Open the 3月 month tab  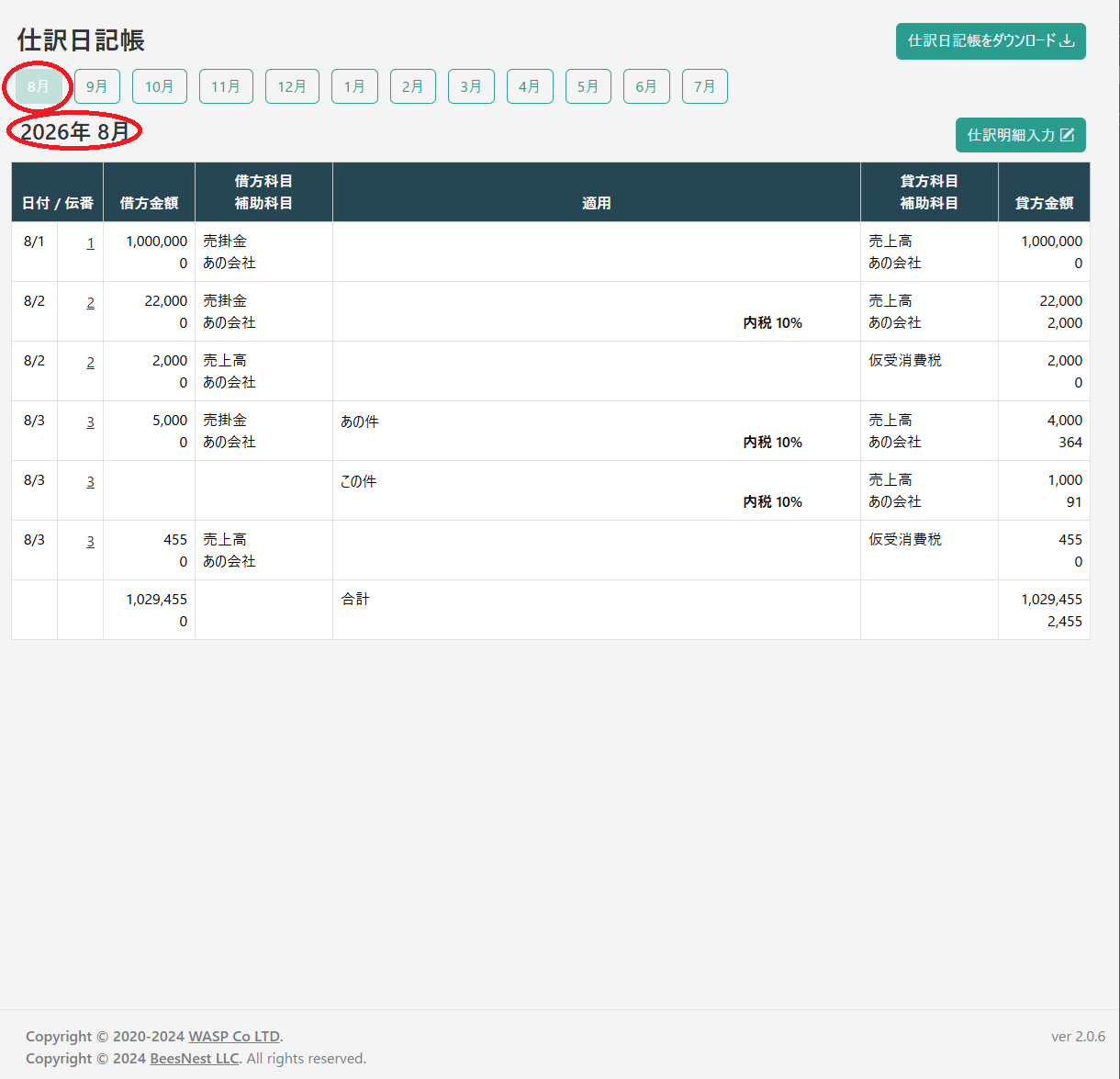tap(471, 86)
